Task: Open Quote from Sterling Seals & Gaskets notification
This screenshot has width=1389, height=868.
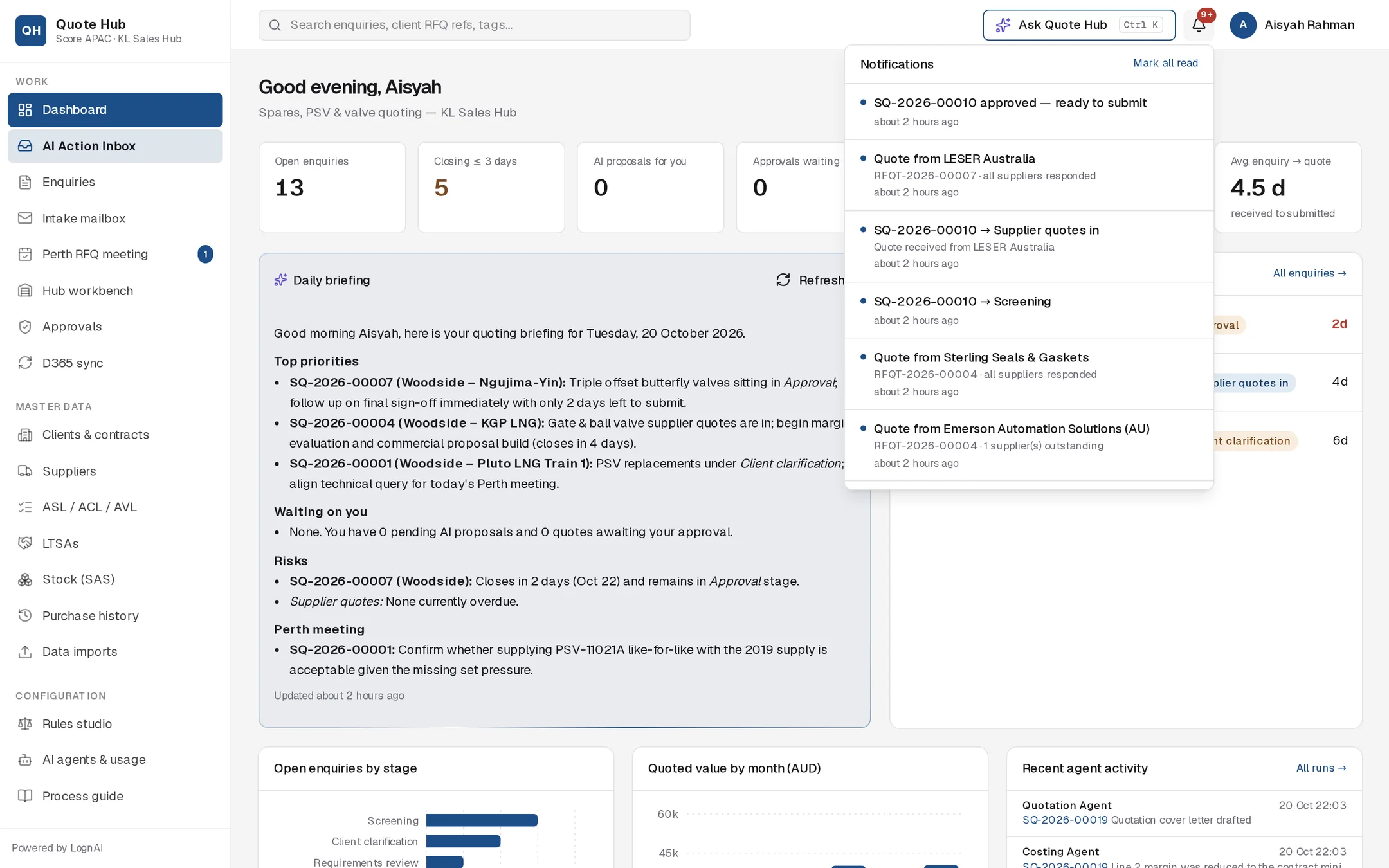Action: click(1029, 374)
